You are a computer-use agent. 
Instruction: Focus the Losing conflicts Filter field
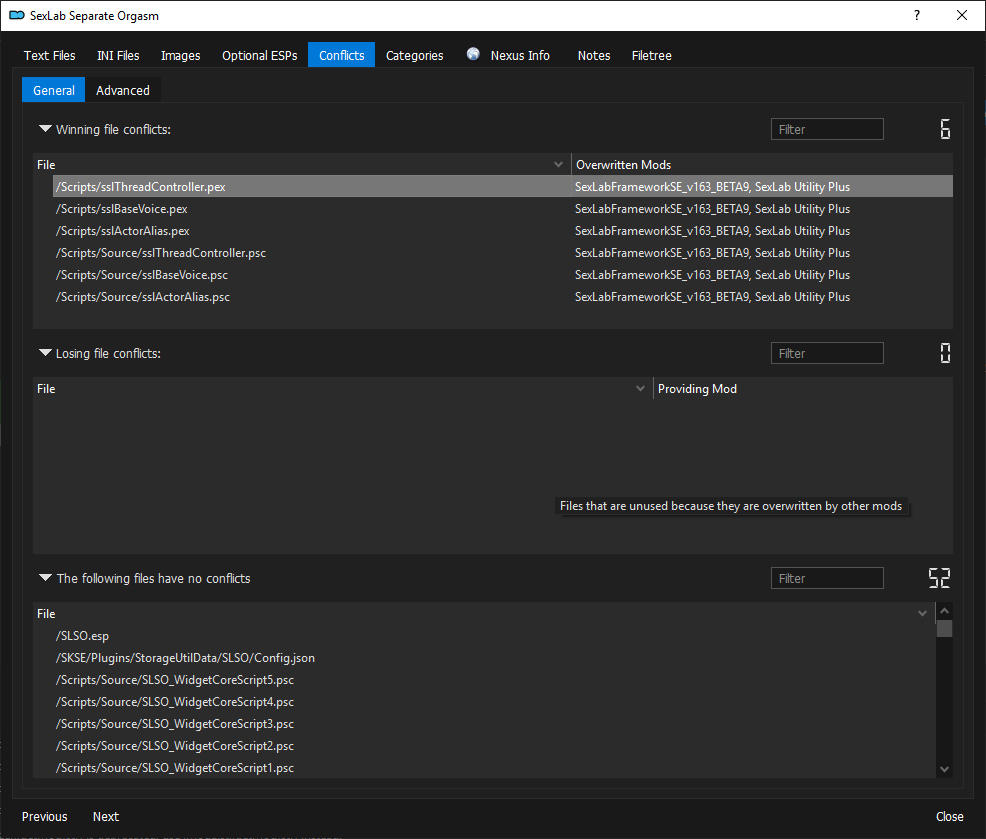(x=827, y=353)
